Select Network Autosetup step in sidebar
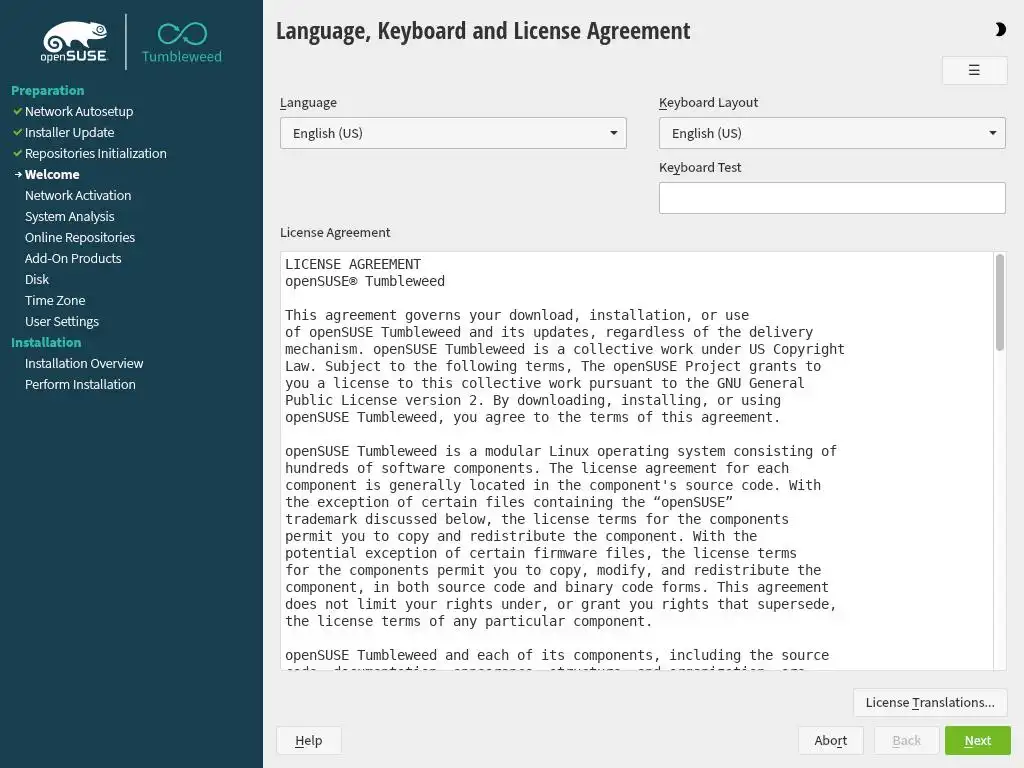 pos(79,111)
